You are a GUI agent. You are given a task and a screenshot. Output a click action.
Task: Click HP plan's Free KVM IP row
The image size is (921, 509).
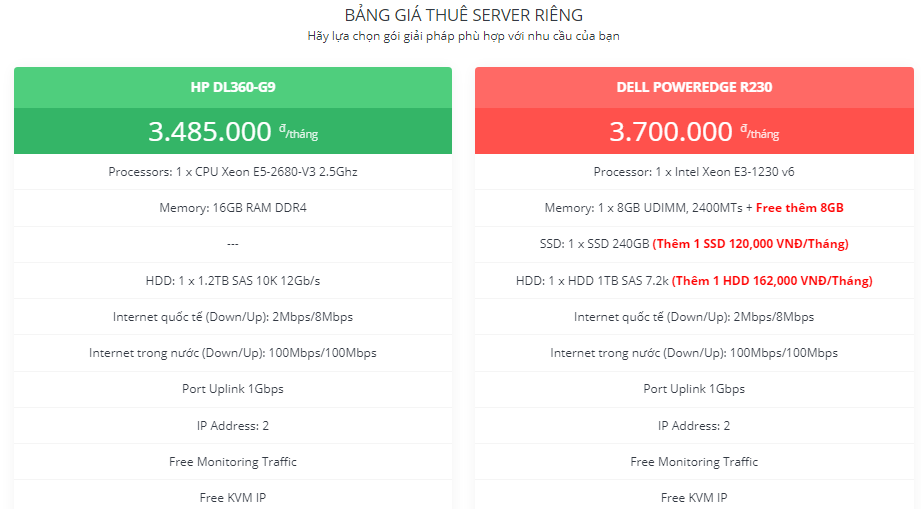(x=233, y=497)
